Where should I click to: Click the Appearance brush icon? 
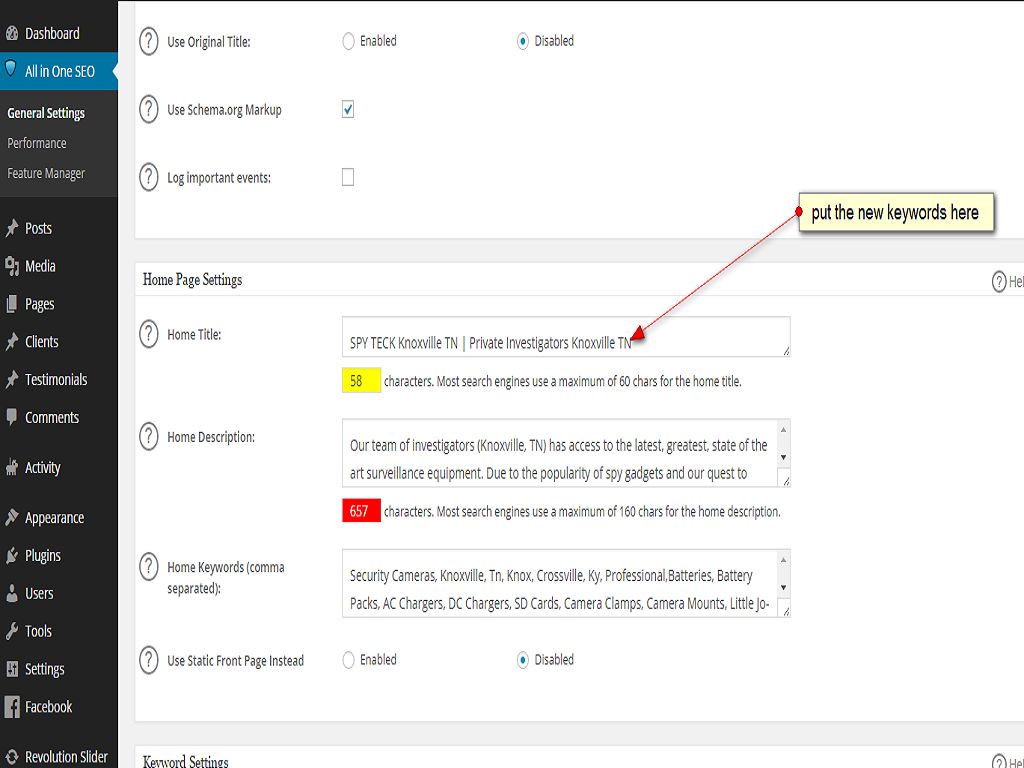(12, 517)
